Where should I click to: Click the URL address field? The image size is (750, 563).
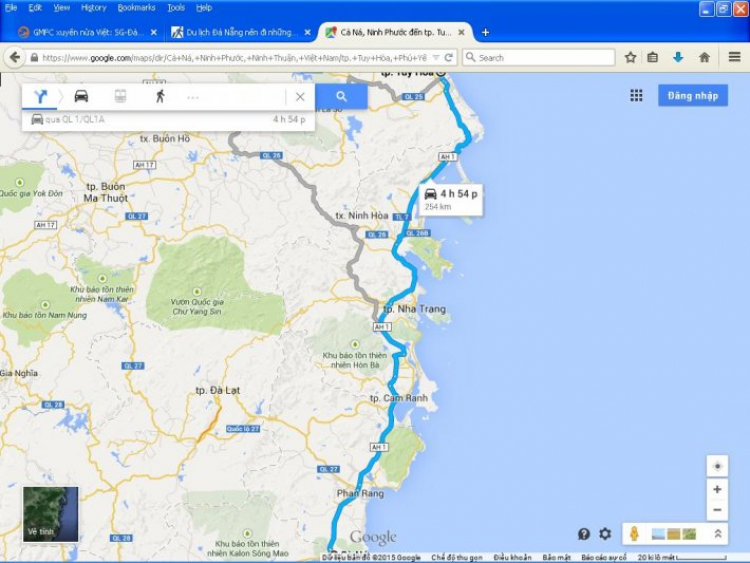(x=234, y=58)
